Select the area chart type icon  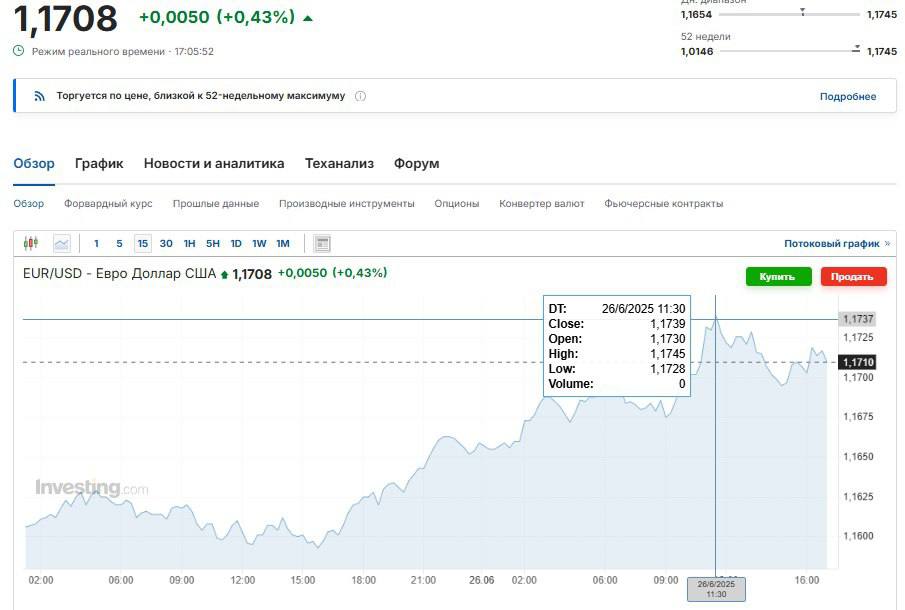point(62,243)
